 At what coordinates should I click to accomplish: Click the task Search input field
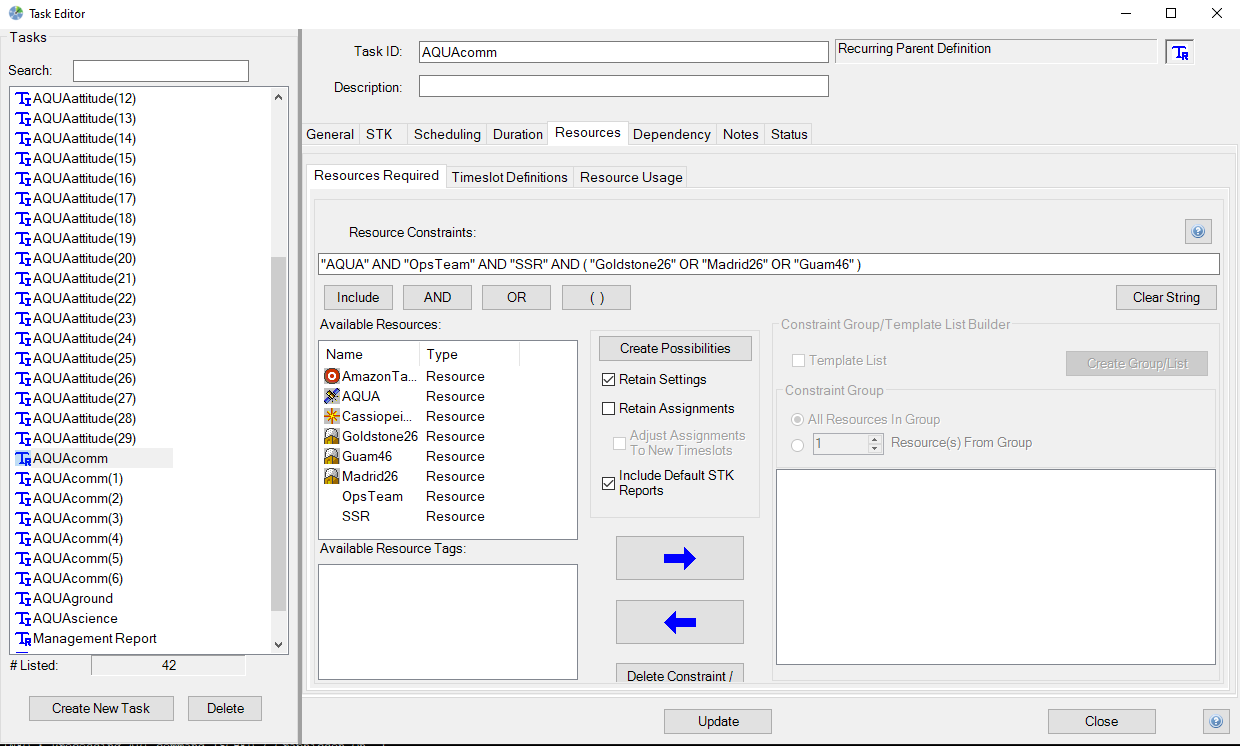160,71
